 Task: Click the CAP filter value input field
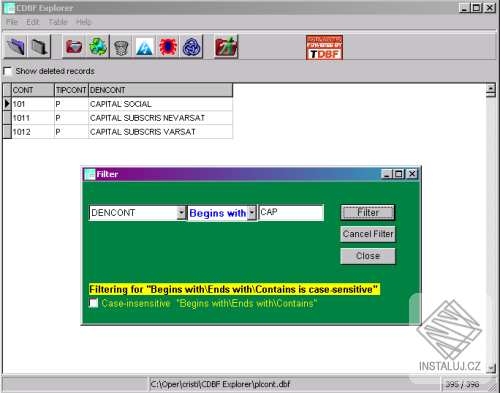pos(291,213)
